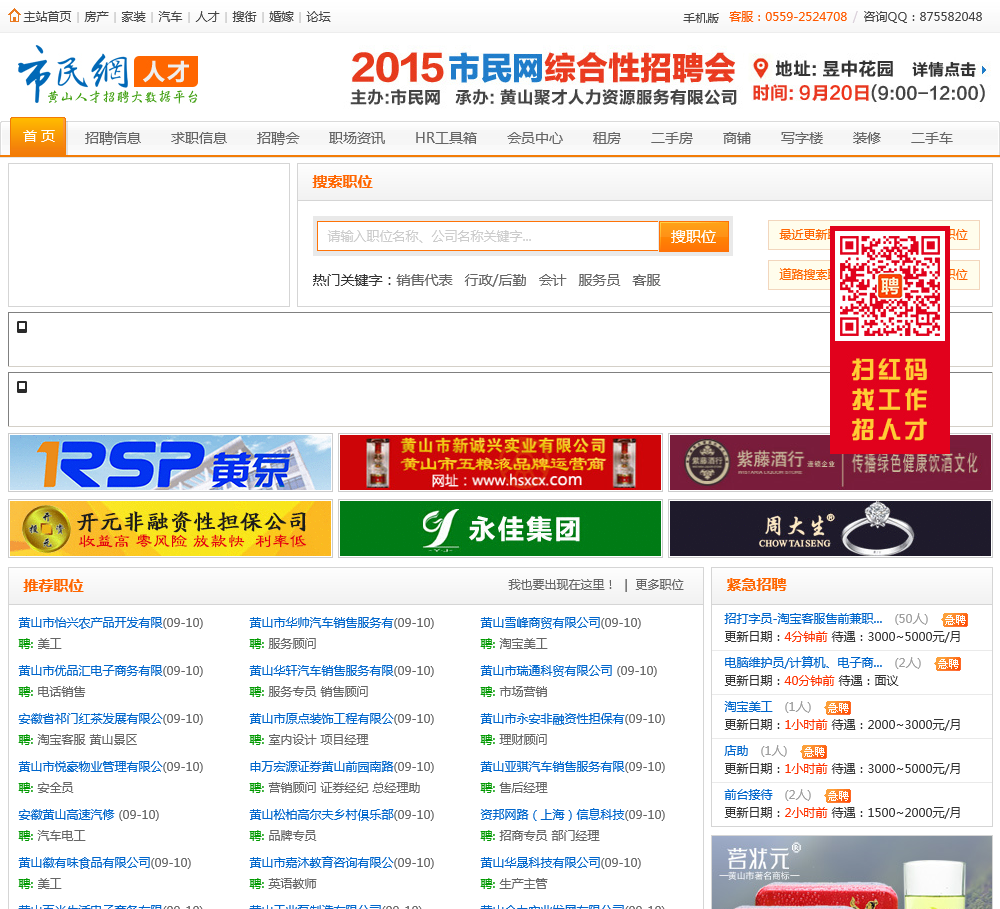Open the 周大生 Chow Tai Seng ad

[830, 528]
